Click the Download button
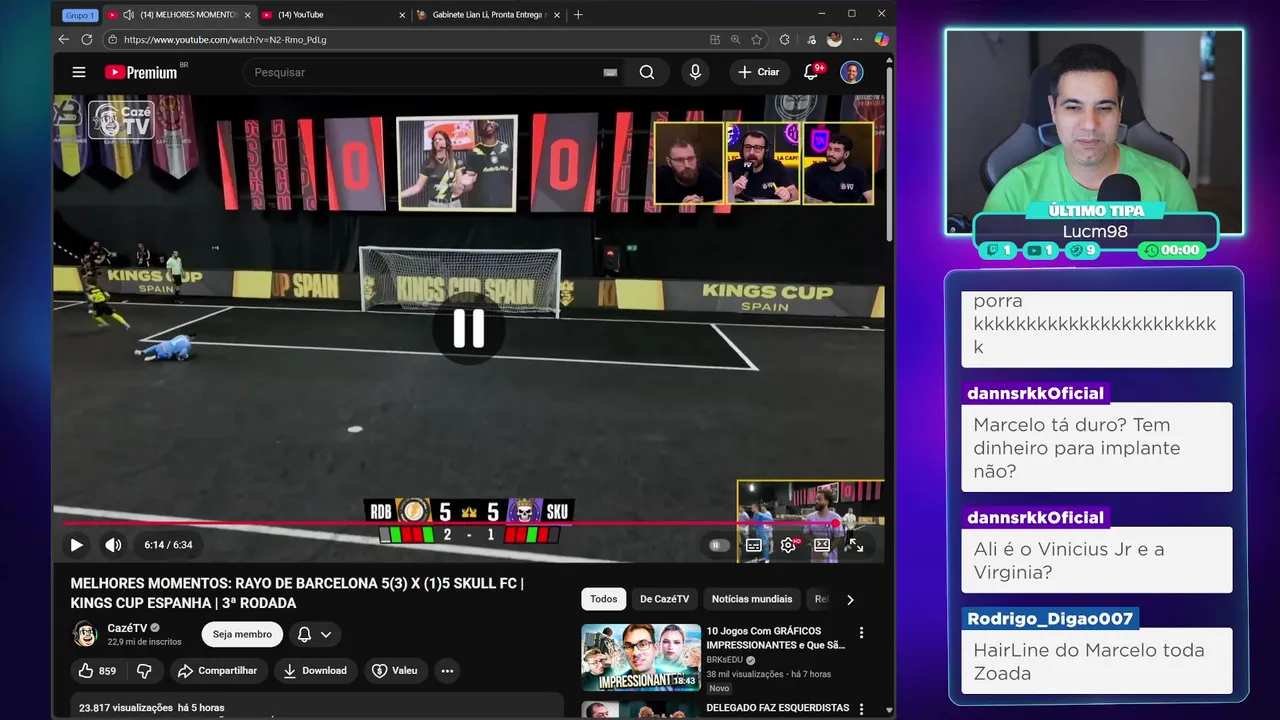 (x=315, y=671)
